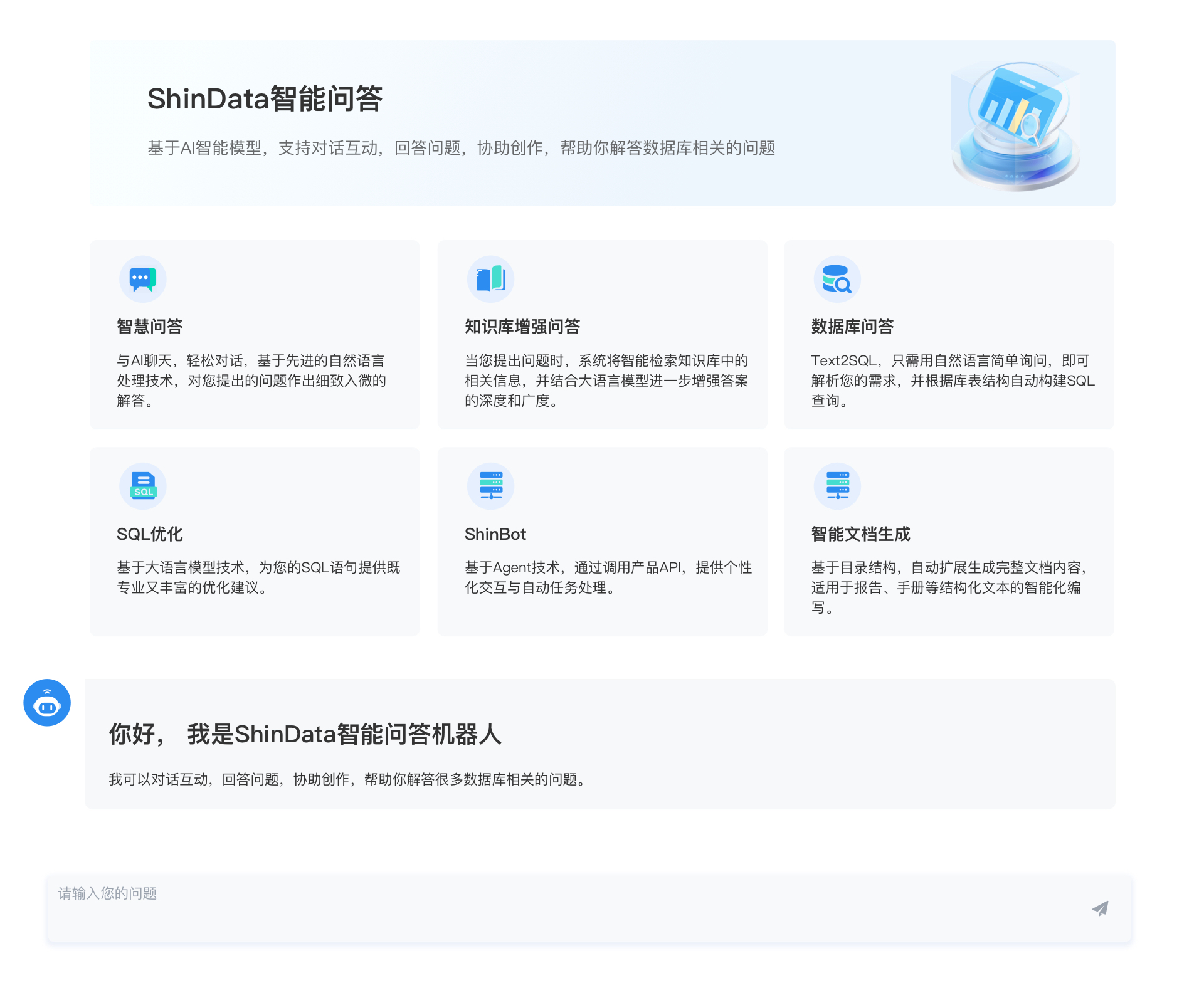Click the description starting 当您提出问题时
Image resolution: width=1204 pixels, height=983 pixels.
606,381
